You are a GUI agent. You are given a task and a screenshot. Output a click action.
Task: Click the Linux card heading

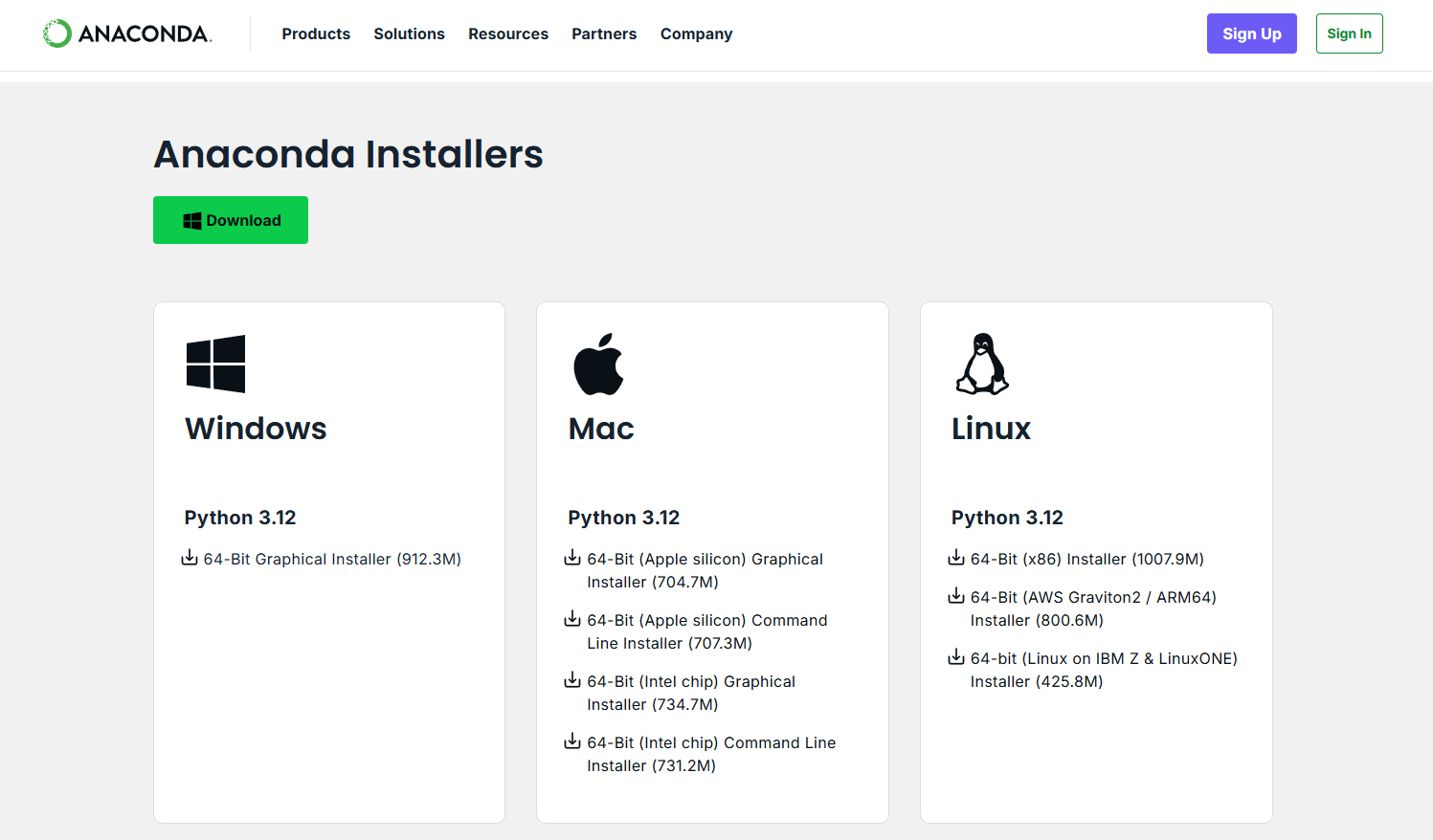pyautogui.click(x=991, y=429)
